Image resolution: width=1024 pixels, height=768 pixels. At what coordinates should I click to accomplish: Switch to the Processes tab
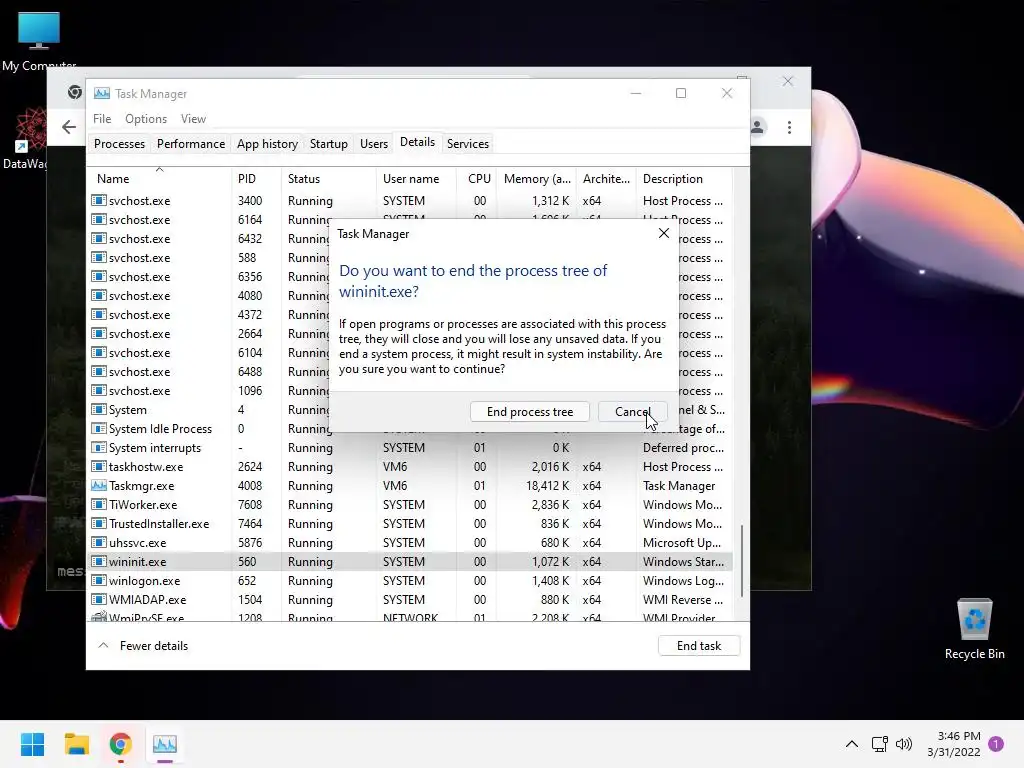120,144
